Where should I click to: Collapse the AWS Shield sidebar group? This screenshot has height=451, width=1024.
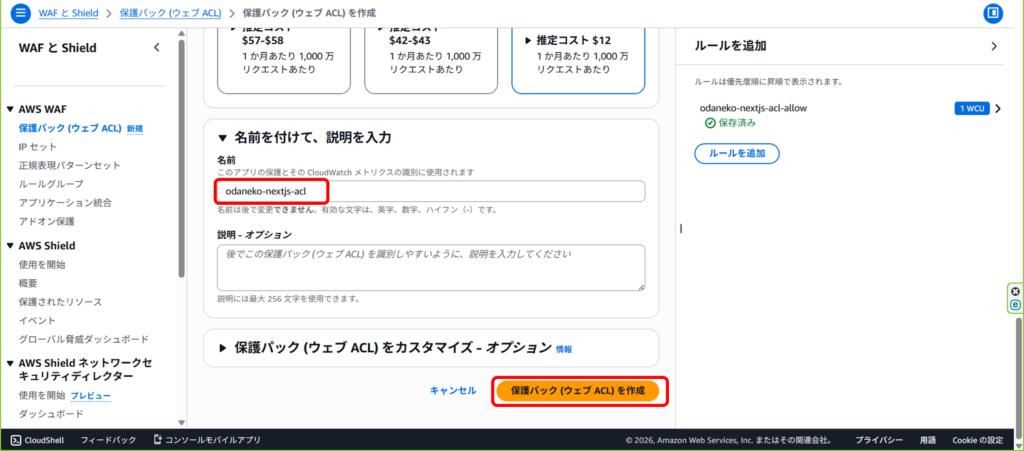point(10,245)
